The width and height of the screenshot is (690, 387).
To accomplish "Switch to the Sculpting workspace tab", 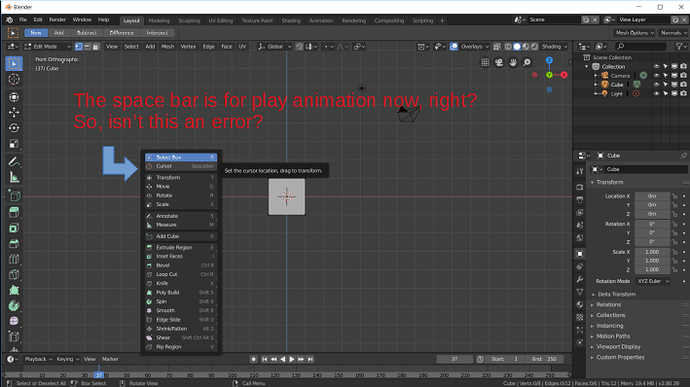I will pyautogui.click(x=189, y=21).
